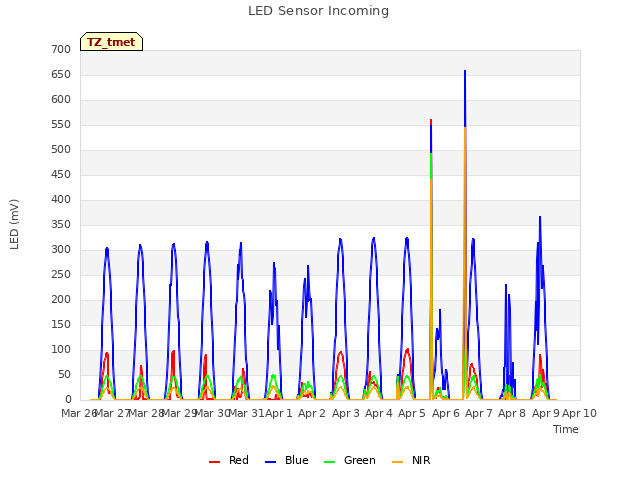Click the red-tipped spike near 560 mV
Viewport: 640px width, 480px height.
click(x=431, y=122)
